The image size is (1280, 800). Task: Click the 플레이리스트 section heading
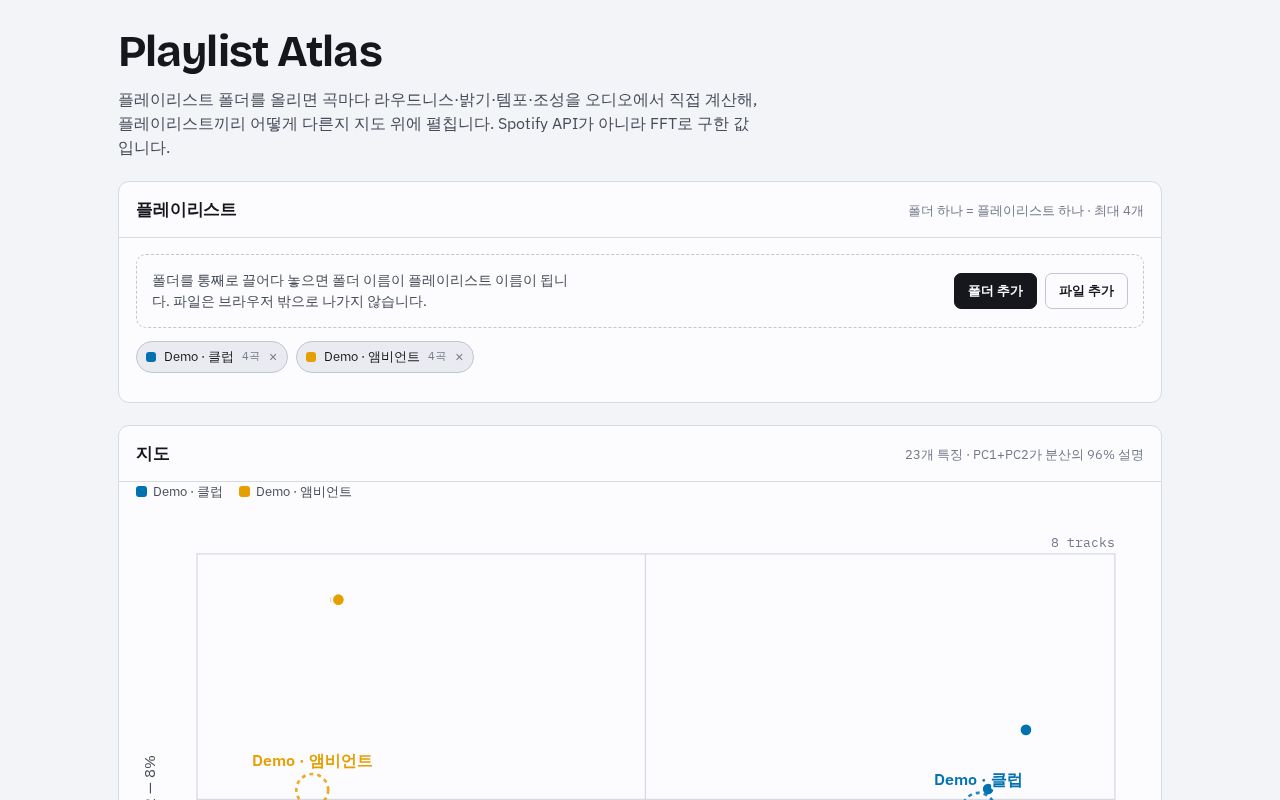186,210
